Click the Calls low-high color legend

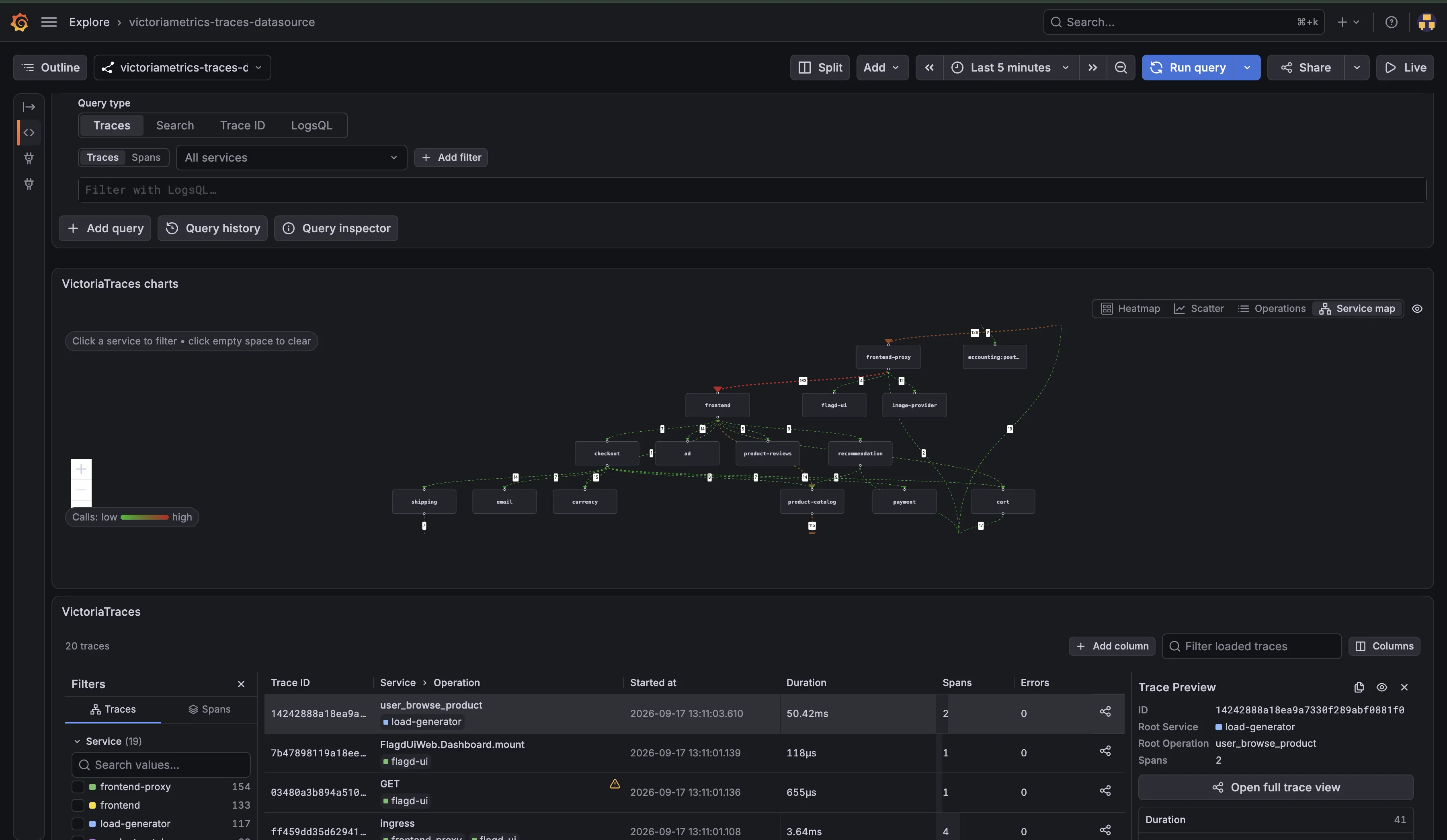[x=132, y=517]
